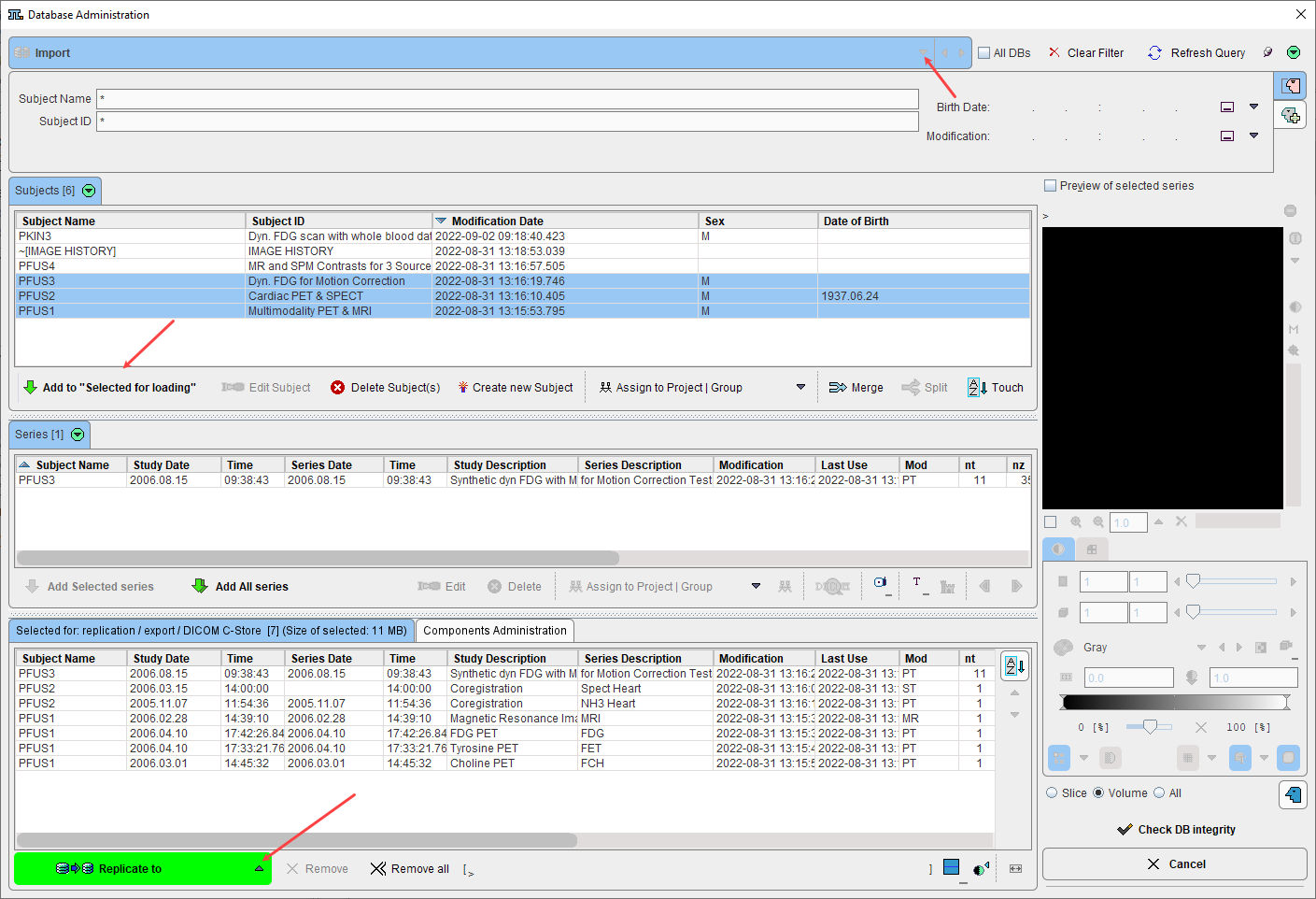Click the blue load icon beside Volume options
Image resolution: width=1316 pixels, height=899 pixels.
(x=1293, y=794)
